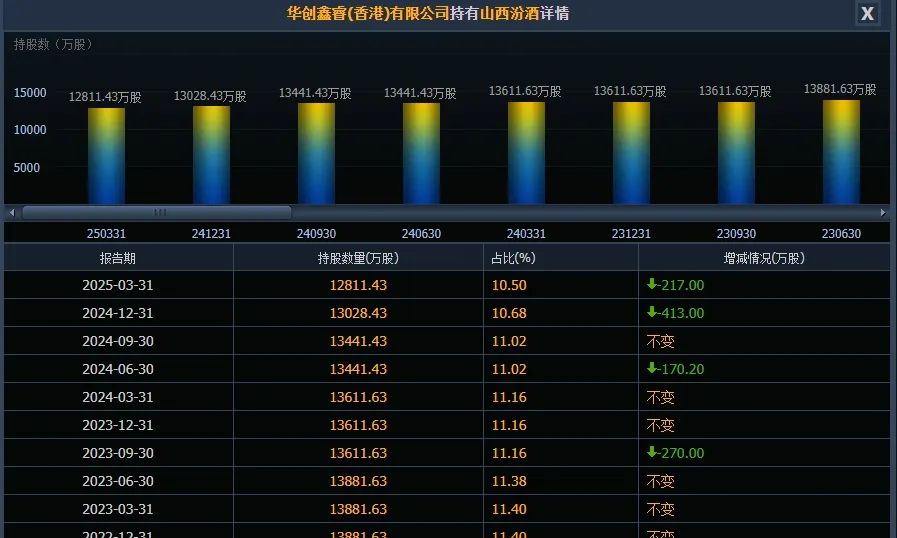The height and width of the screenshot is (538, 897).
Task: Click the -413.00 decrease value
Action: click(x=676, y=313)
